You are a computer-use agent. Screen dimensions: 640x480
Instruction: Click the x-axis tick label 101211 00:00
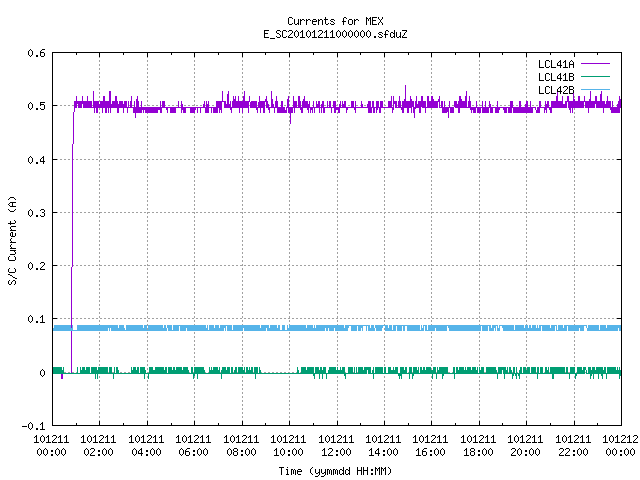(x=51, y=446)
